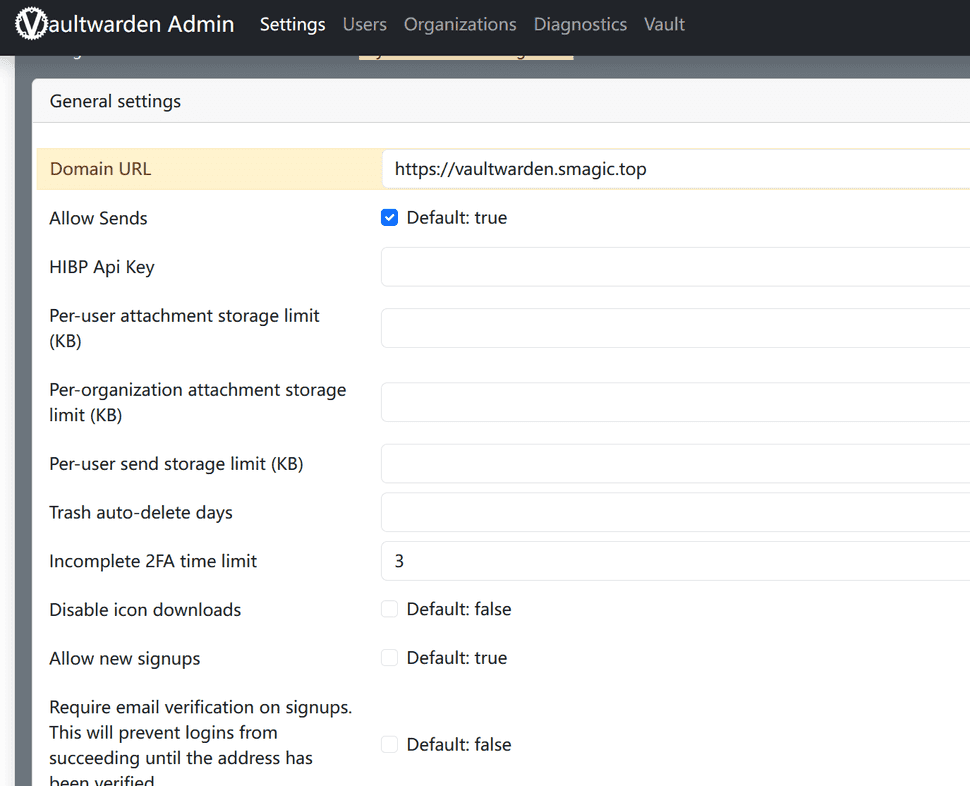The height and width of the screenshot is (786, 970).
Task: Click the Trash auto-delete days label
Action: [x=141, y=513]
